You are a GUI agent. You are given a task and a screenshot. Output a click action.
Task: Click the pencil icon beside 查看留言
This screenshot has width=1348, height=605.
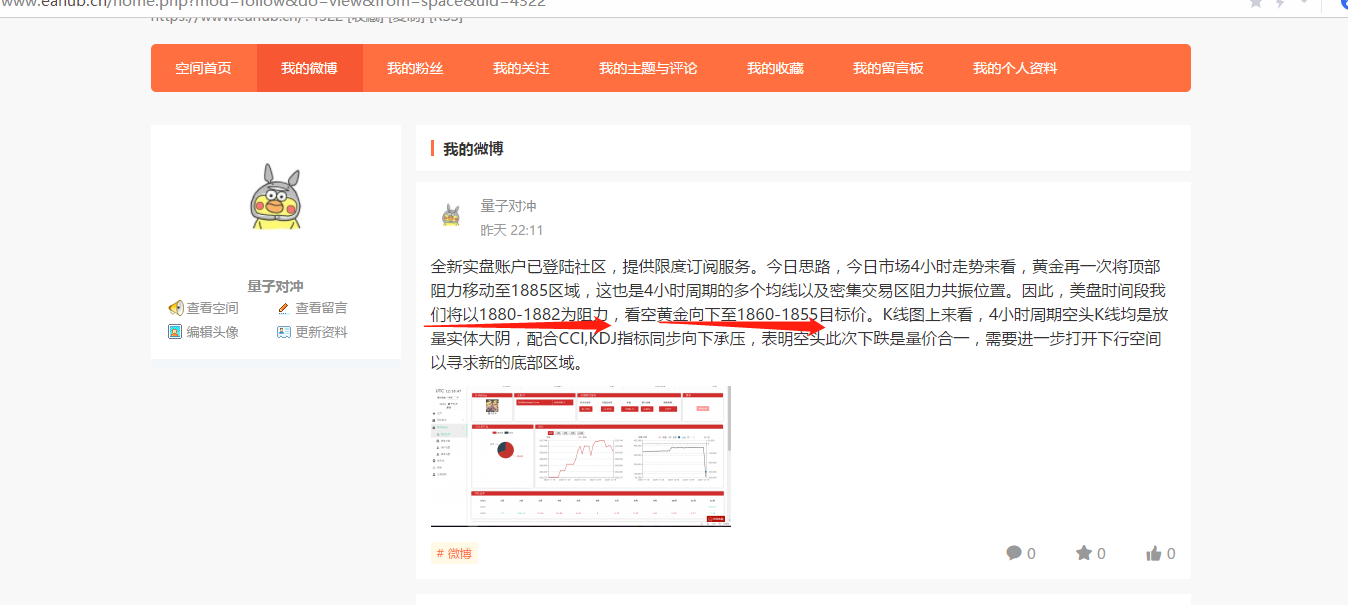tap(284, 308)
